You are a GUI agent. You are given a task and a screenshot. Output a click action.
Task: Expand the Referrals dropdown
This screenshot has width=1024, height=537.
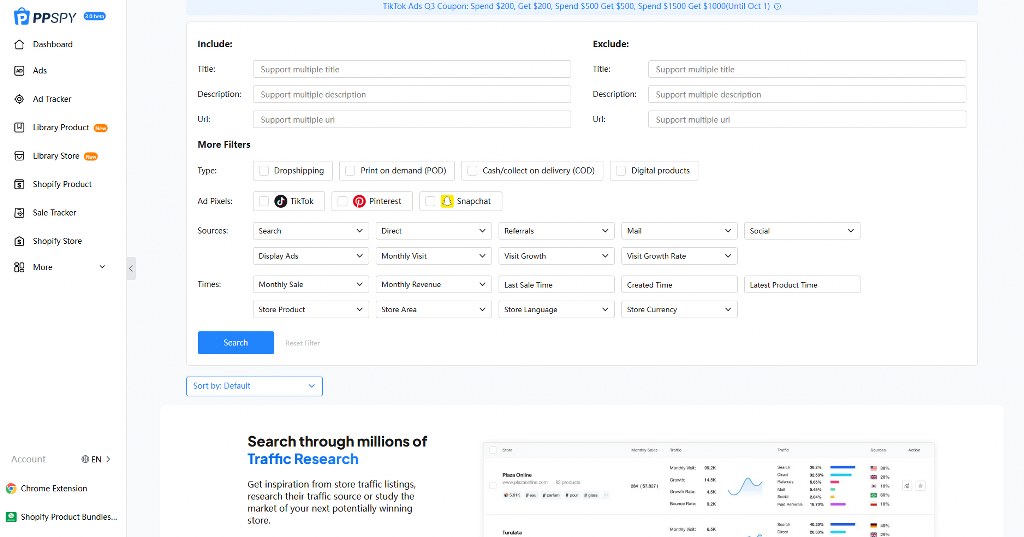click(x=556, y=231)
